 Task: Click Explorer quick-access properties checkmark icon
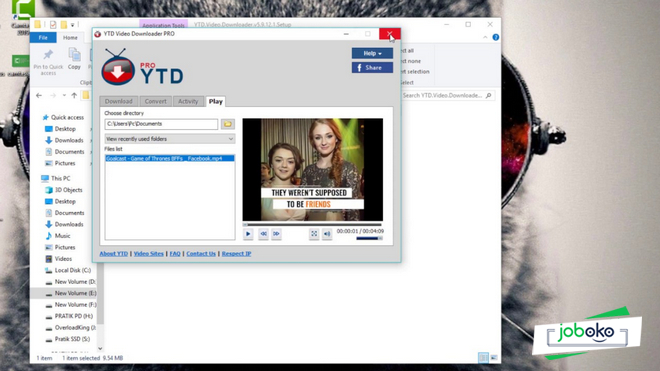tap(53, 24)
